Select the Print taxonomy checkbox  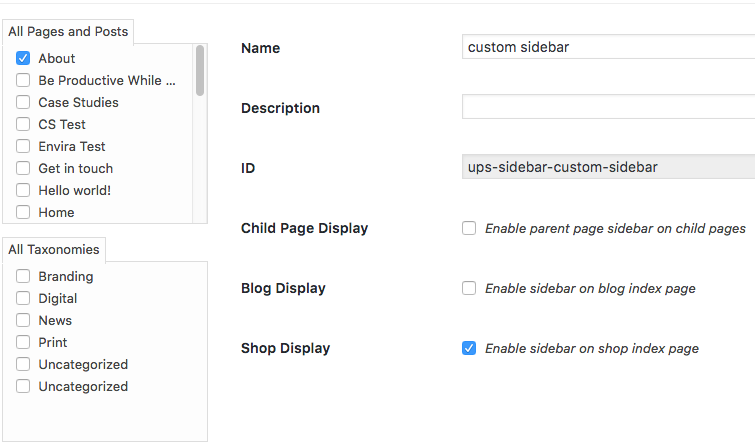click(x=23, y=343)
